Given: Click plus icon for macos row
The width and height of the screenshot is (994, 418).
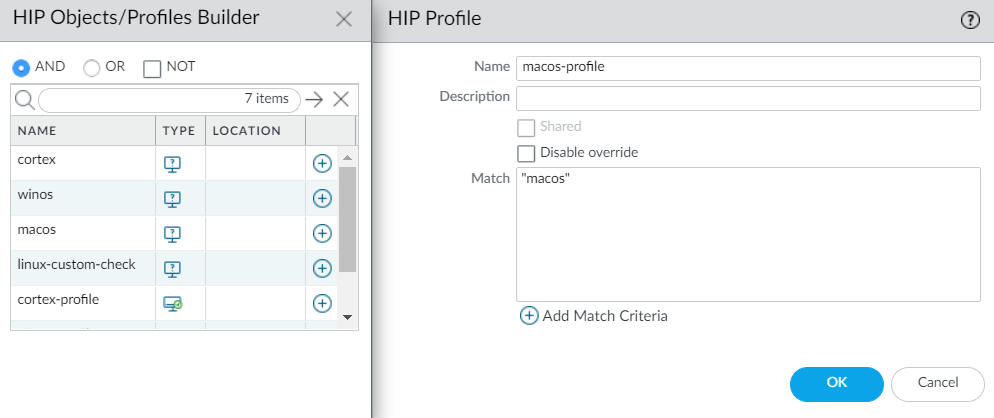Looking at the screenshot, I should click(x=322, y=233).
